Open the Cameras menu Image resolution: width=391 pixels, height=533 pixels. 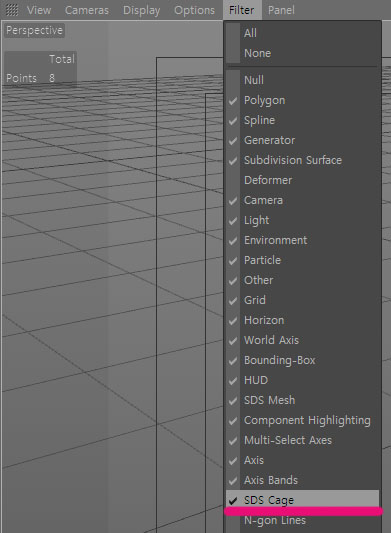pos(87,10)
